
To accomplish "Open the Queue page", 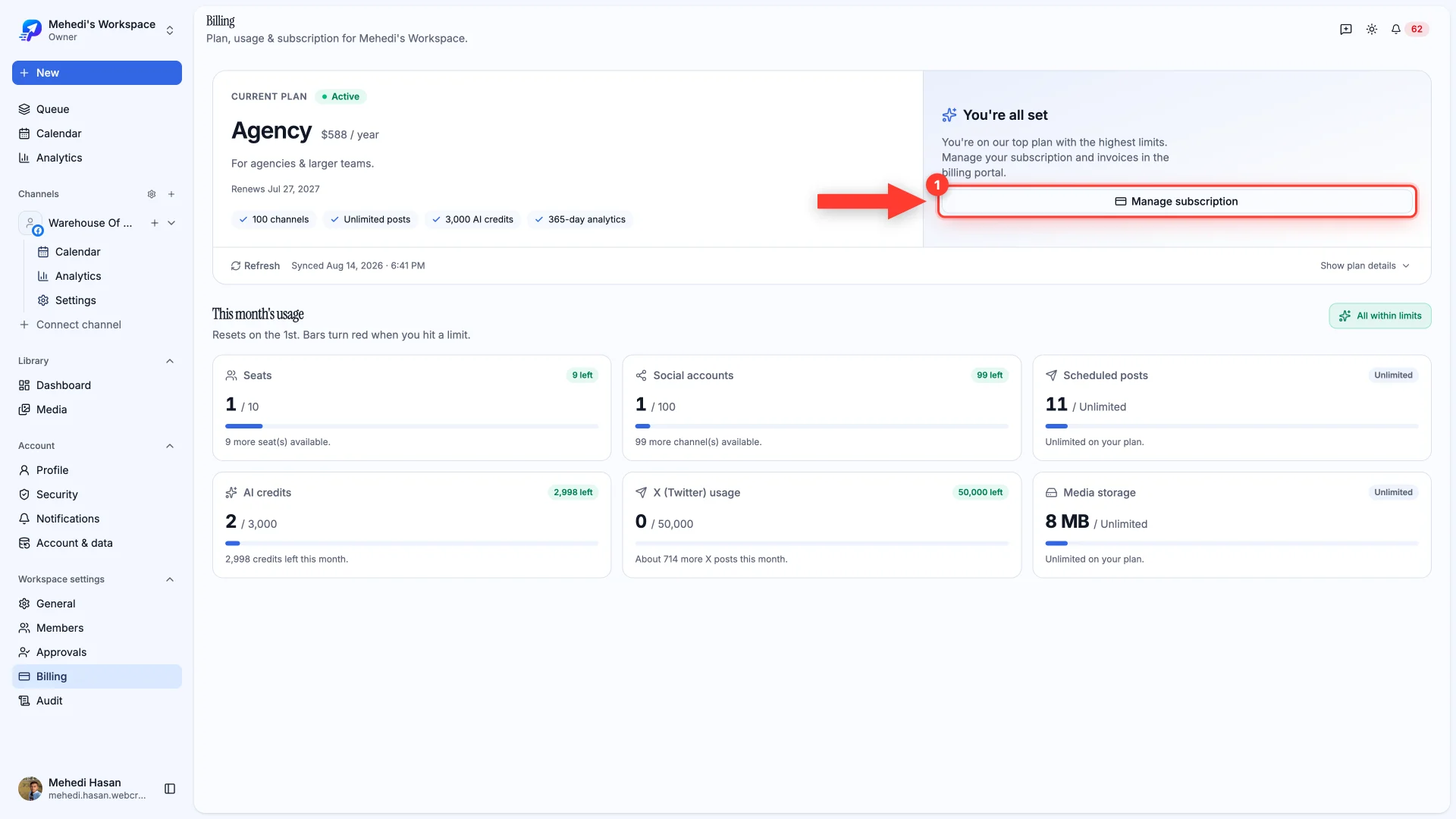I will pyautogui.click(x=97, y=109).
